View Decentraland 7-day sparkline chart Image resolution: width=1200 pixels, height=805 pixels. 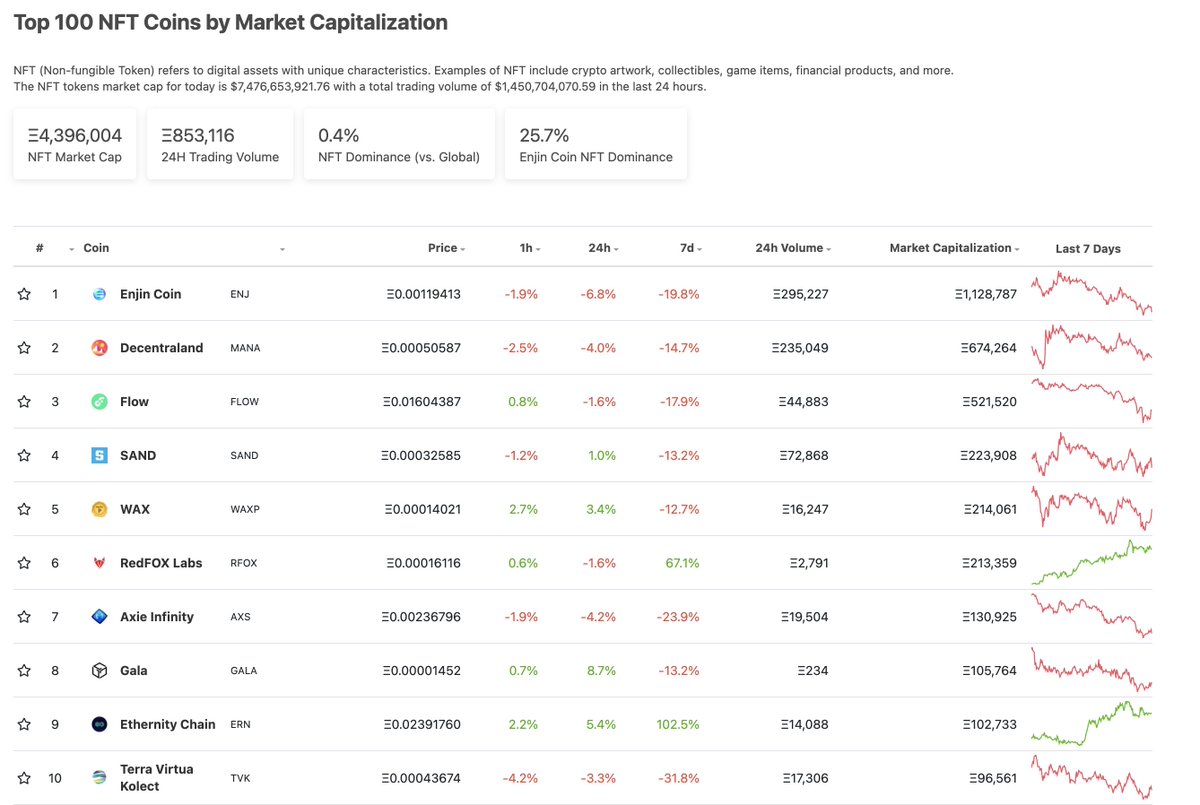[1091, 348]
